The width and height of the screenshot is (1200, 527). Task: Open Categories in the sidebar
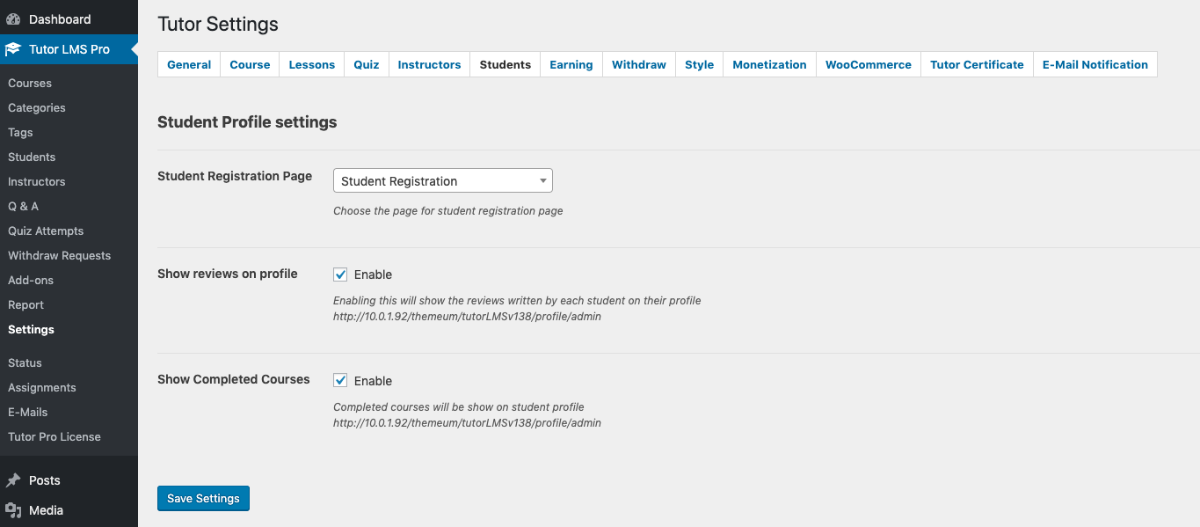(x=37, y=108)
